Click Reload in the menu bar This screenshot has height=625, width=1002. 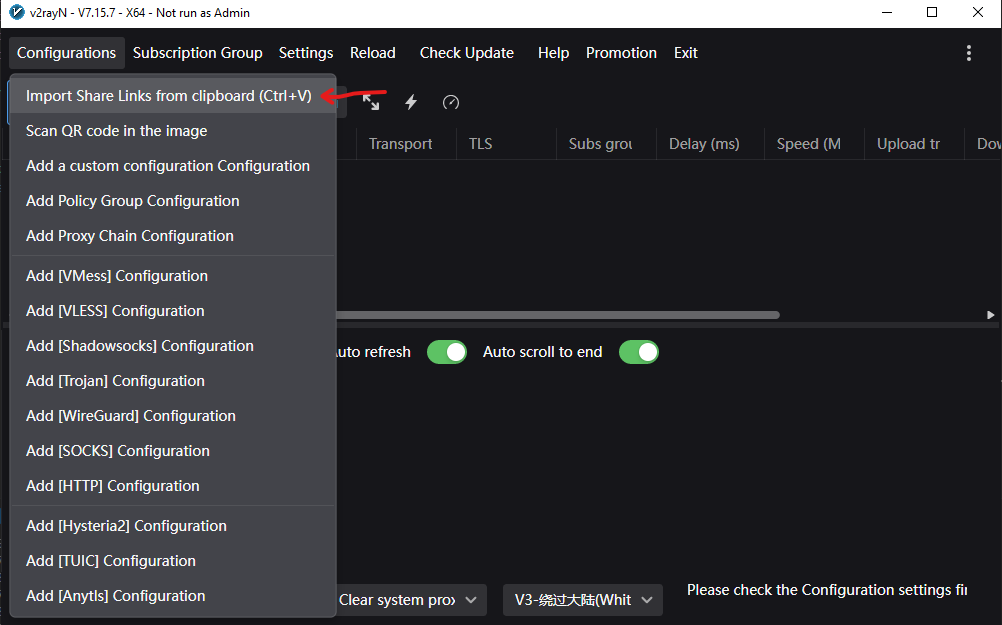point(372,53)
